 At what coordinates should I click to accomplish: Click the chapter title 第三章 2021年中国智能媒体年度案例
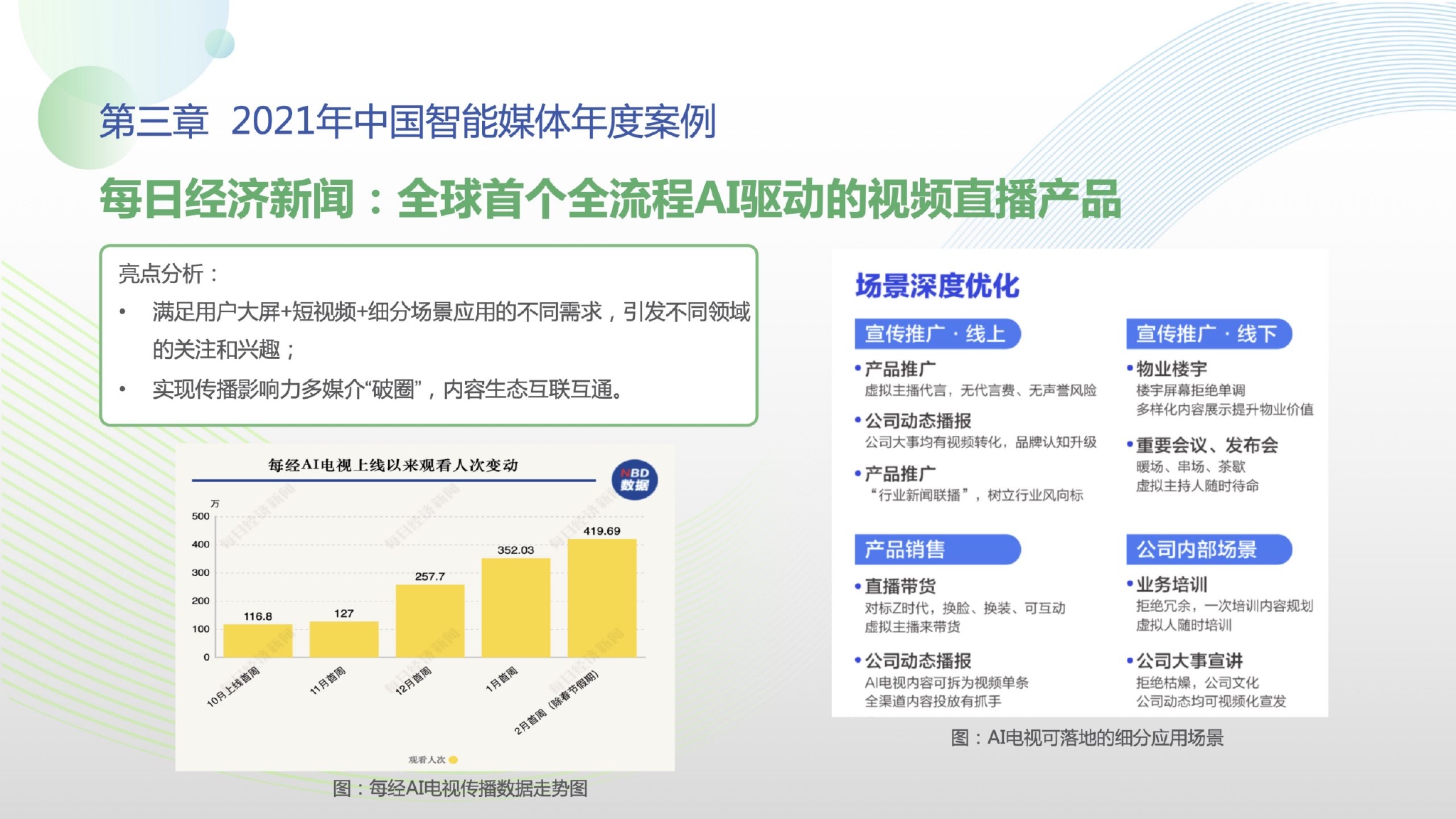(x=407, y=122)
